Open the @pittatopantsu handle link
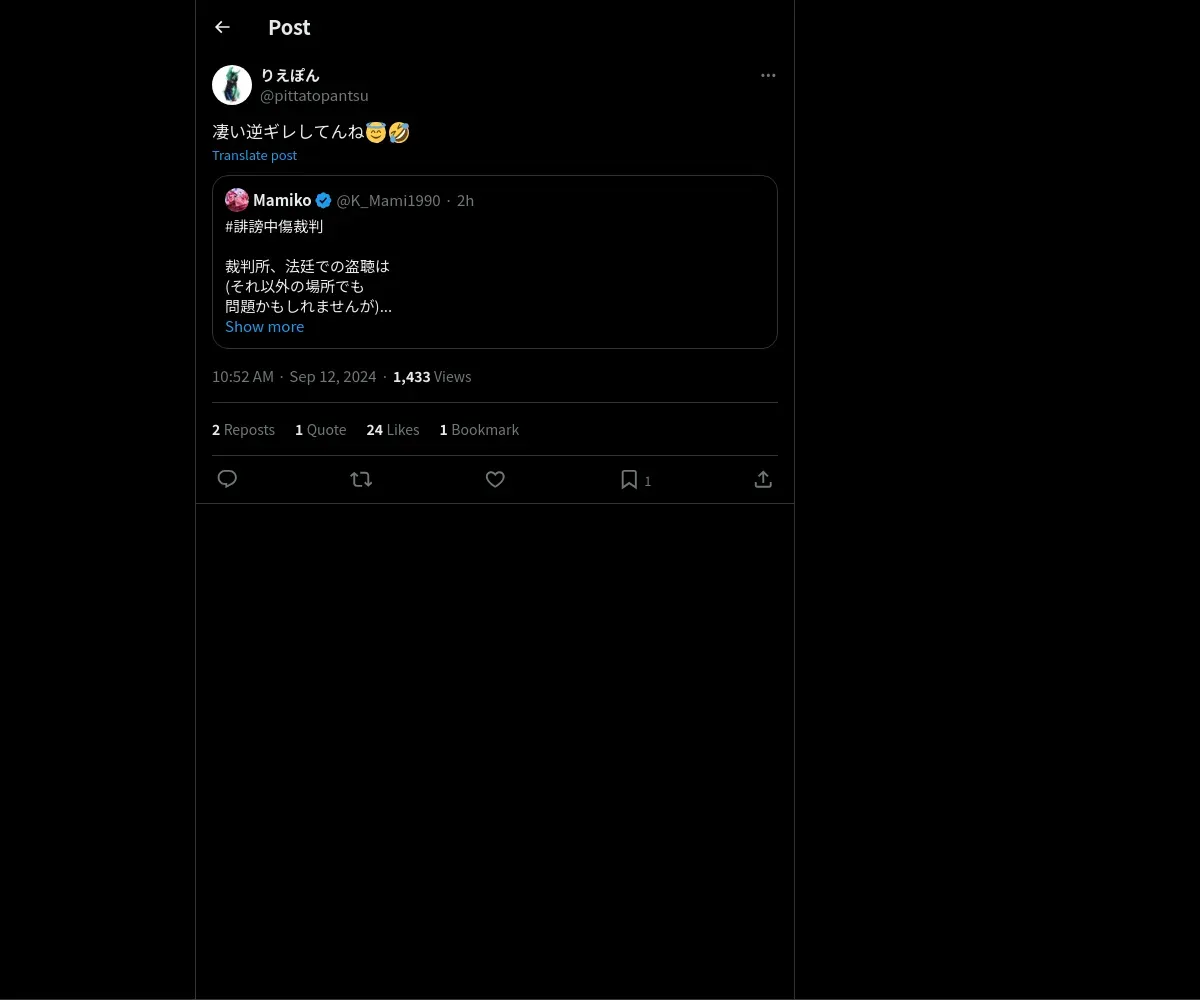 [314, 96]
